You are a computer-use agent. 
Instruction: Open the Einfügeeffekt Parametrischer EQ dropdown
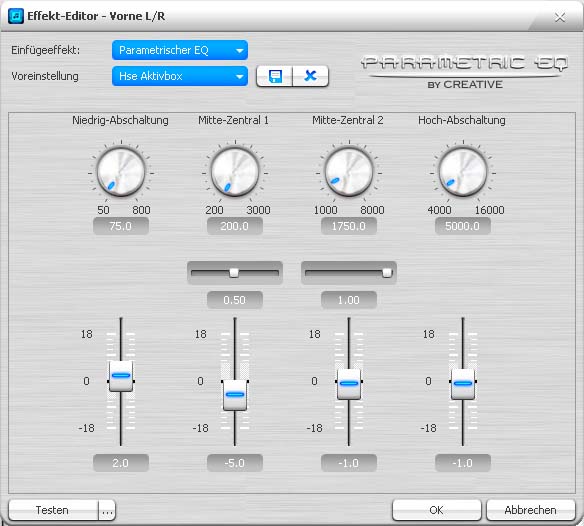point(180,50)
